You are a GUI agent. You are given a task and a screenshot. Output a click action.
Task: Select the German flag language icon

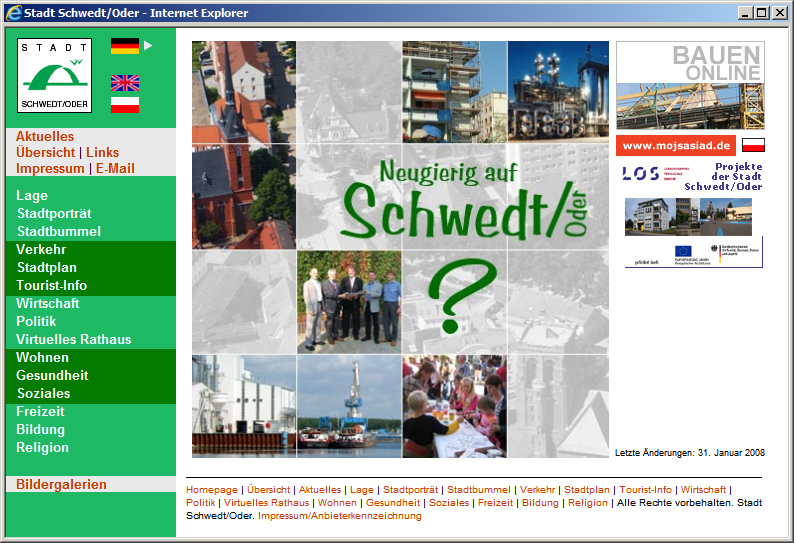(125, 45)
